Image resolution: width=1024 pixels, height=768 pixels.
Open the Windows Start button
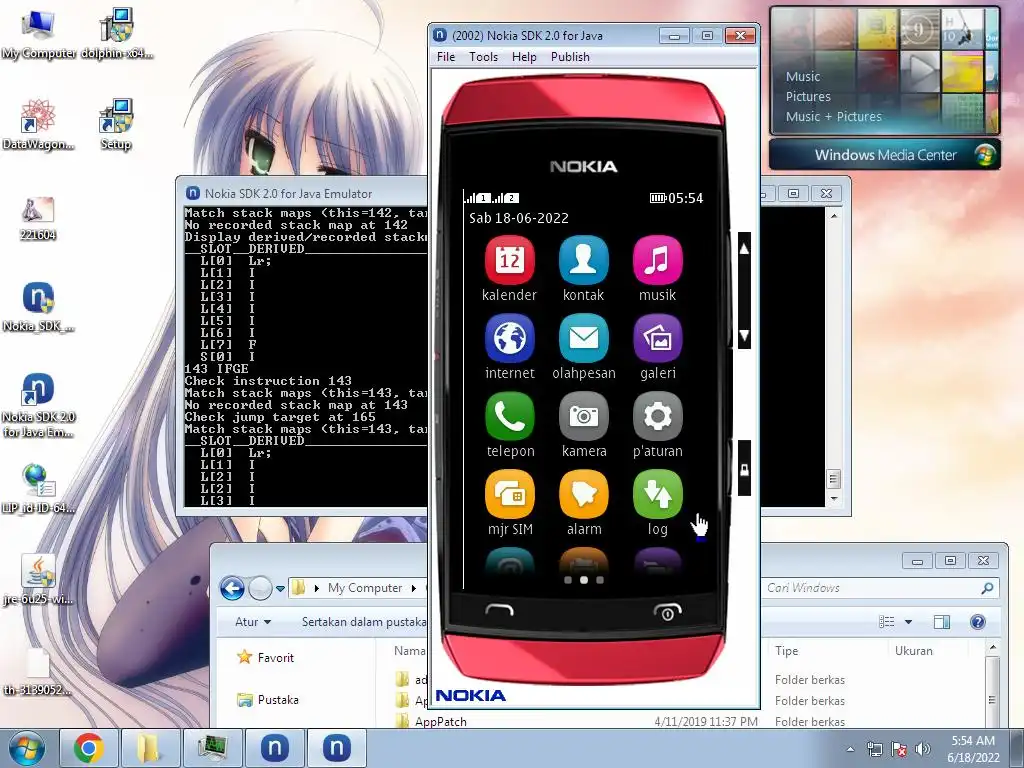[26, 748]
